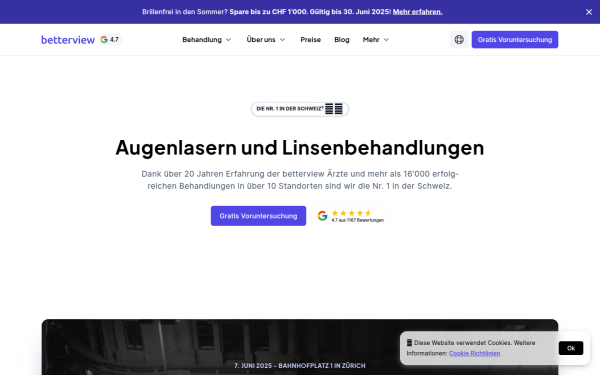Click the Google G logo in the reviews widget
Screen dimensions: 600x375
(x=322, y=216)
